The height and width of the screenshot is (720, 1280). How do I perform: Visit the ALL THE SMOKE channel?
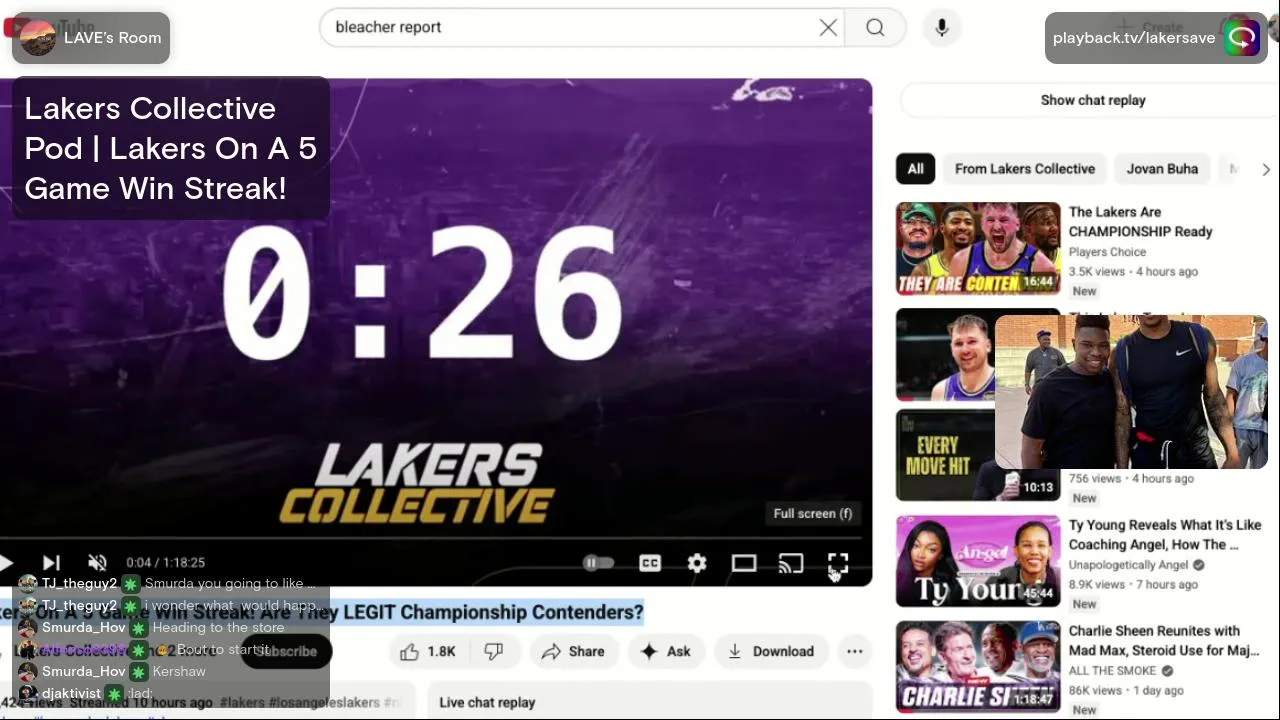[x=1112, y=671]
